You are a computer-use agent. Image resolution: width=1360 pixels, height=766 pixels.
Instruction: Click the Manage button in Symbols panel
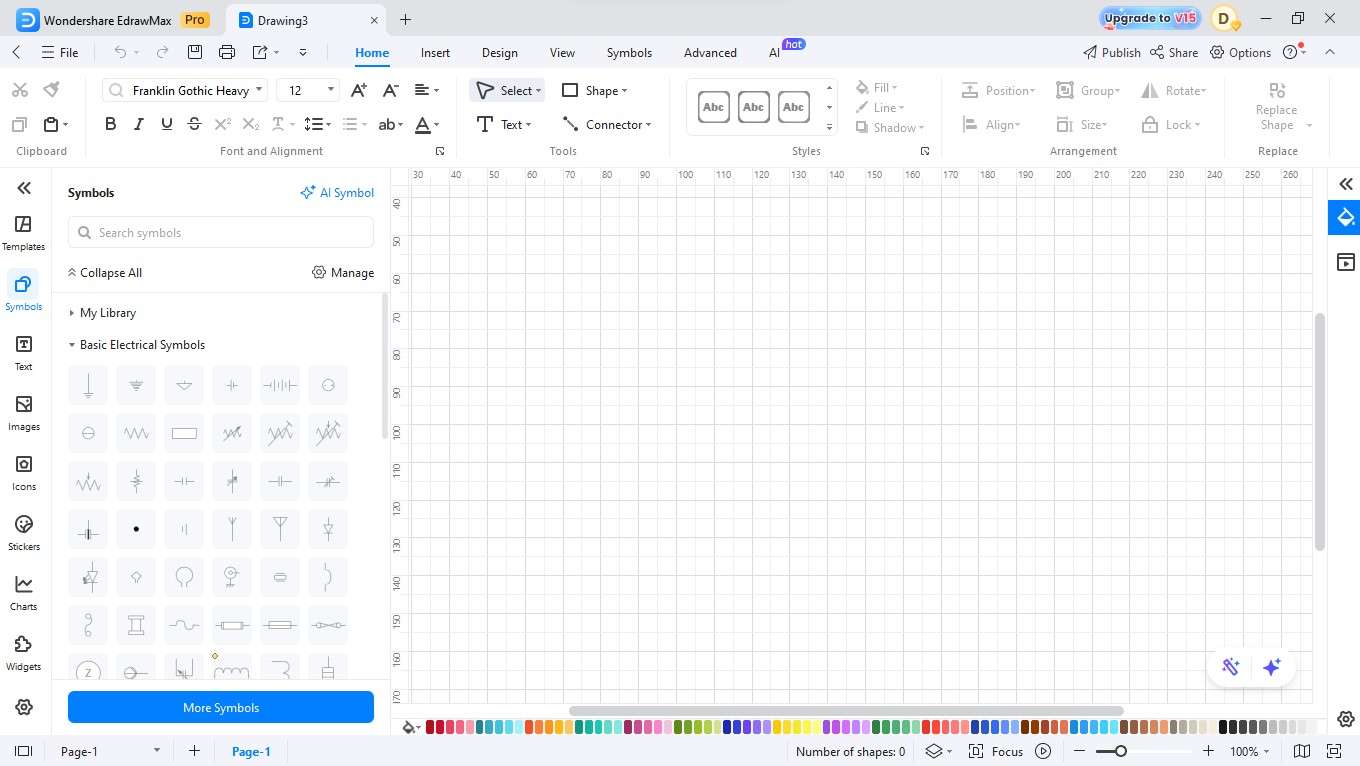click(x=343, y=272)
